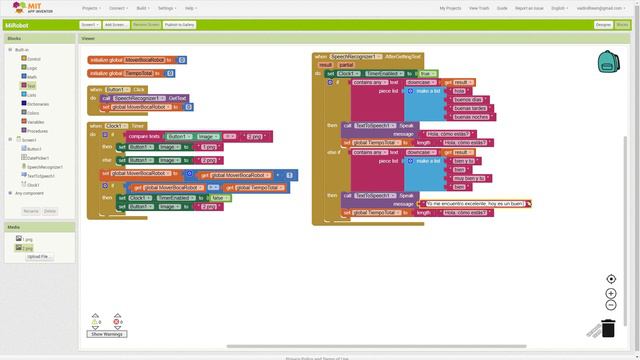
Task: Open the first contains any operator dropdown
Action: point(371,82)
